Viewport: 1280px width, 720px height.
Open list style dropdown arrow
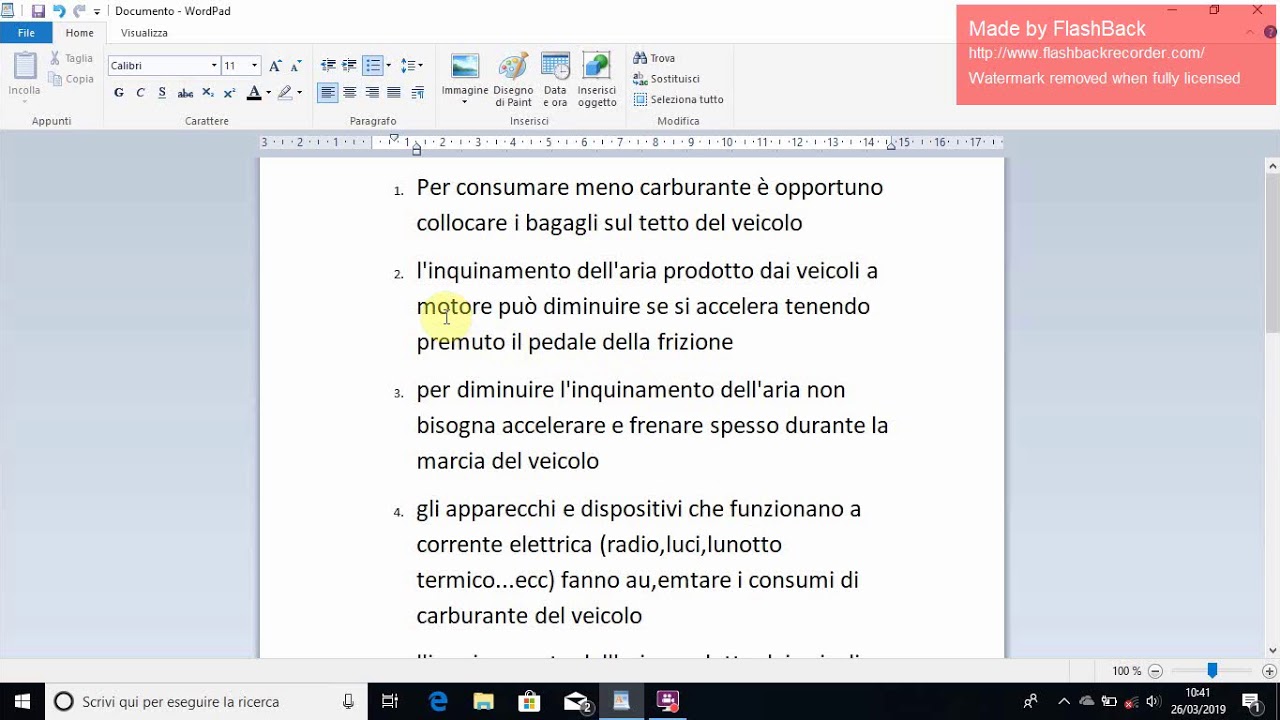pyautogui.click(x=388, y=66)
